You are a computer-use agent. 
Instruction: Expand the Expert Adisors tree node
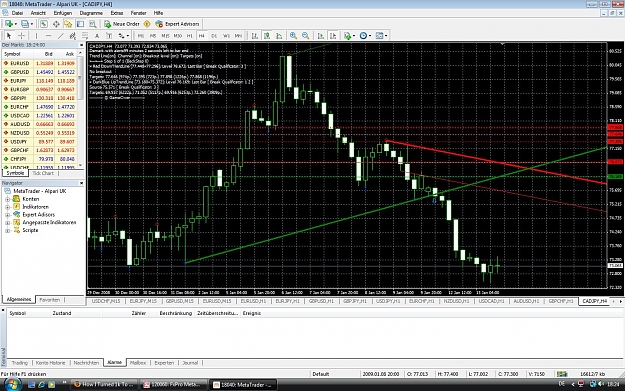pyautogui.click(x=8, y=214)
